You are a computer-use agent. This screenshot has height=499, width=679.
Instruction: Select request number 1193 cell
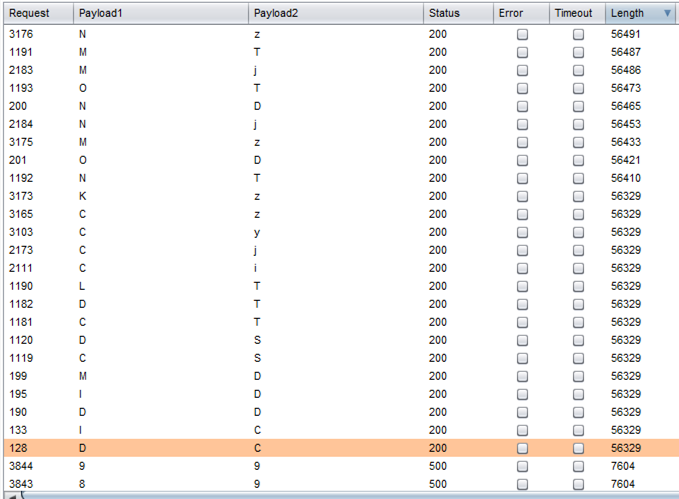point(21,88)
